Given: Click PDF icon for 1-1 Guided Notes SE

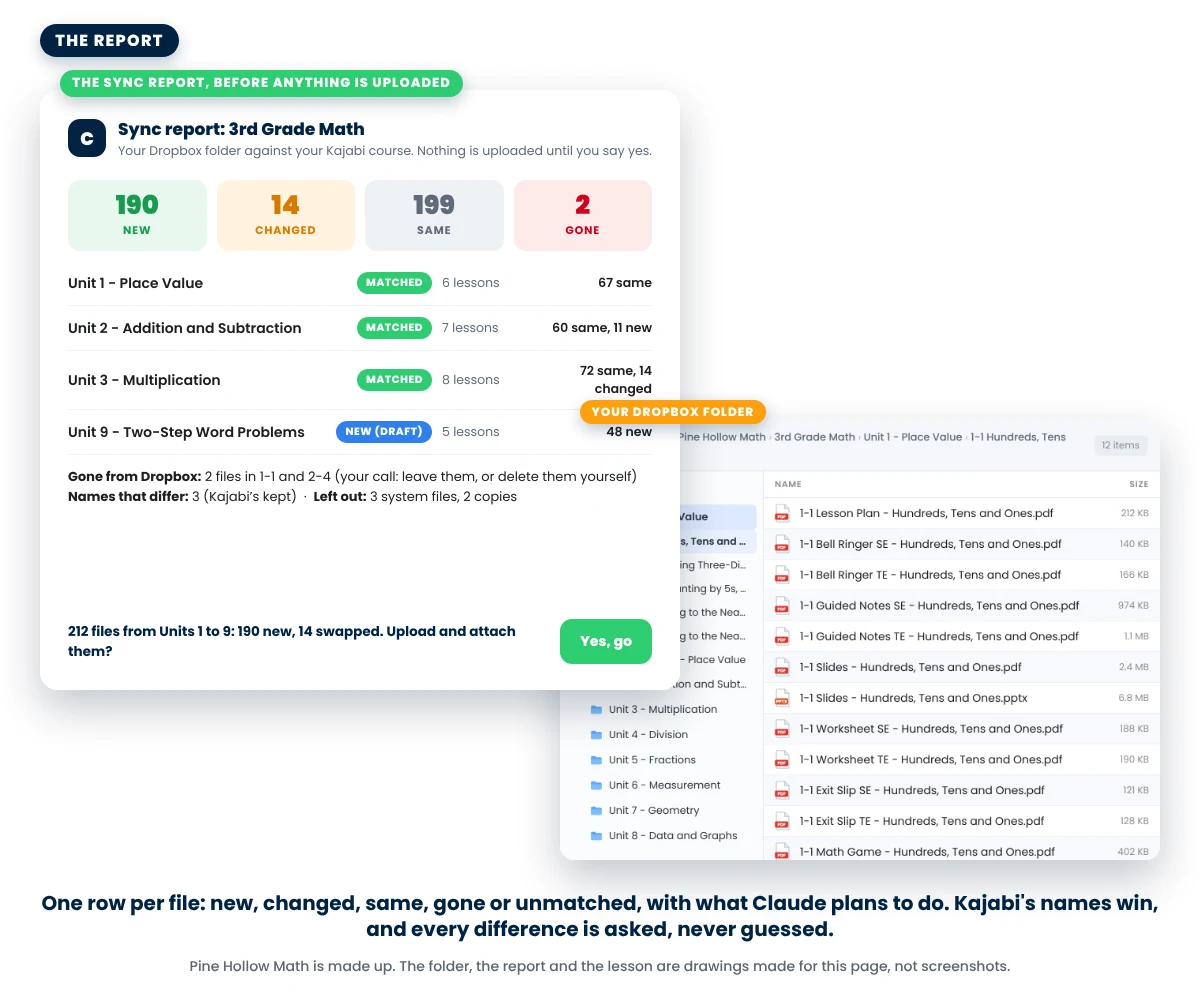Looking at the screenshot, I should [782, 606].
